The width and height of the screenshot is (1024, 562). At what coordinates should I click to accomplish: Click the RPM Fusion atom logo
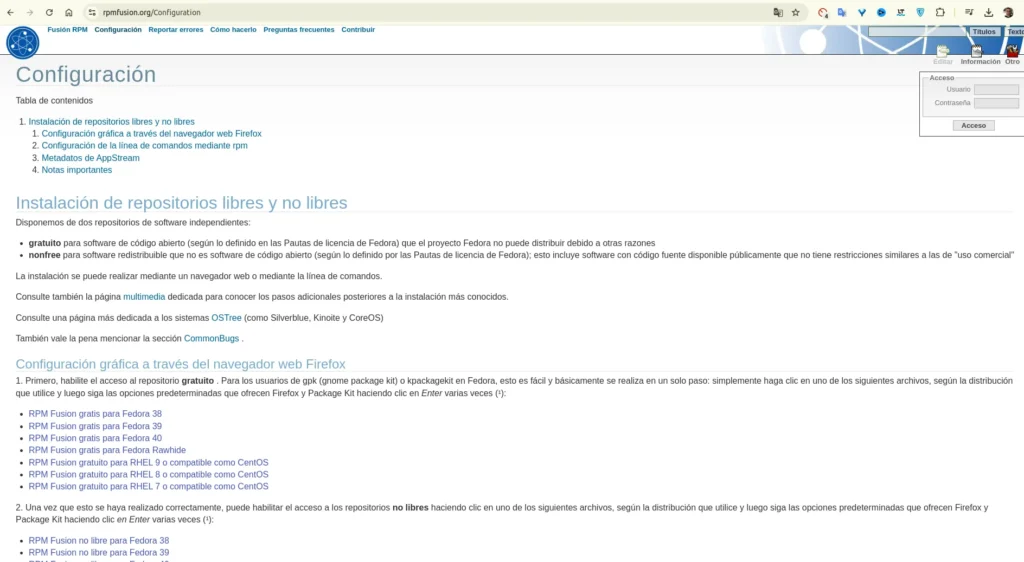(23, 42)
